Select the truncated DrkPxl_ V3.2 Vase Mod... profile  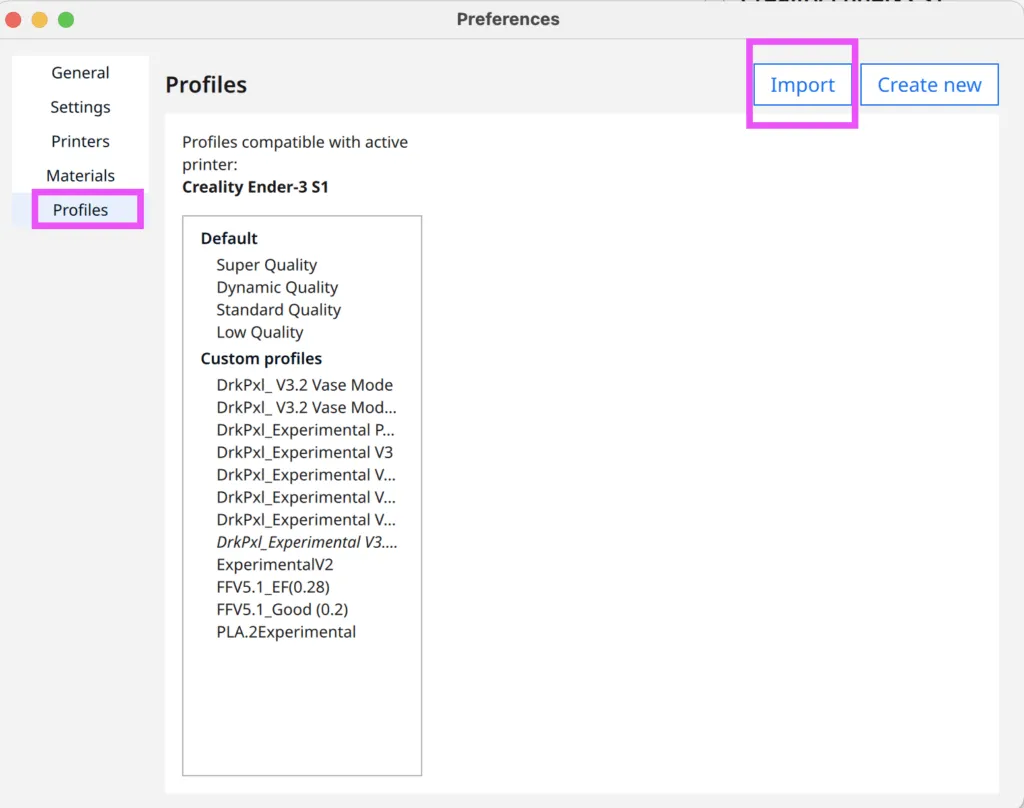(x=305, y=407)
